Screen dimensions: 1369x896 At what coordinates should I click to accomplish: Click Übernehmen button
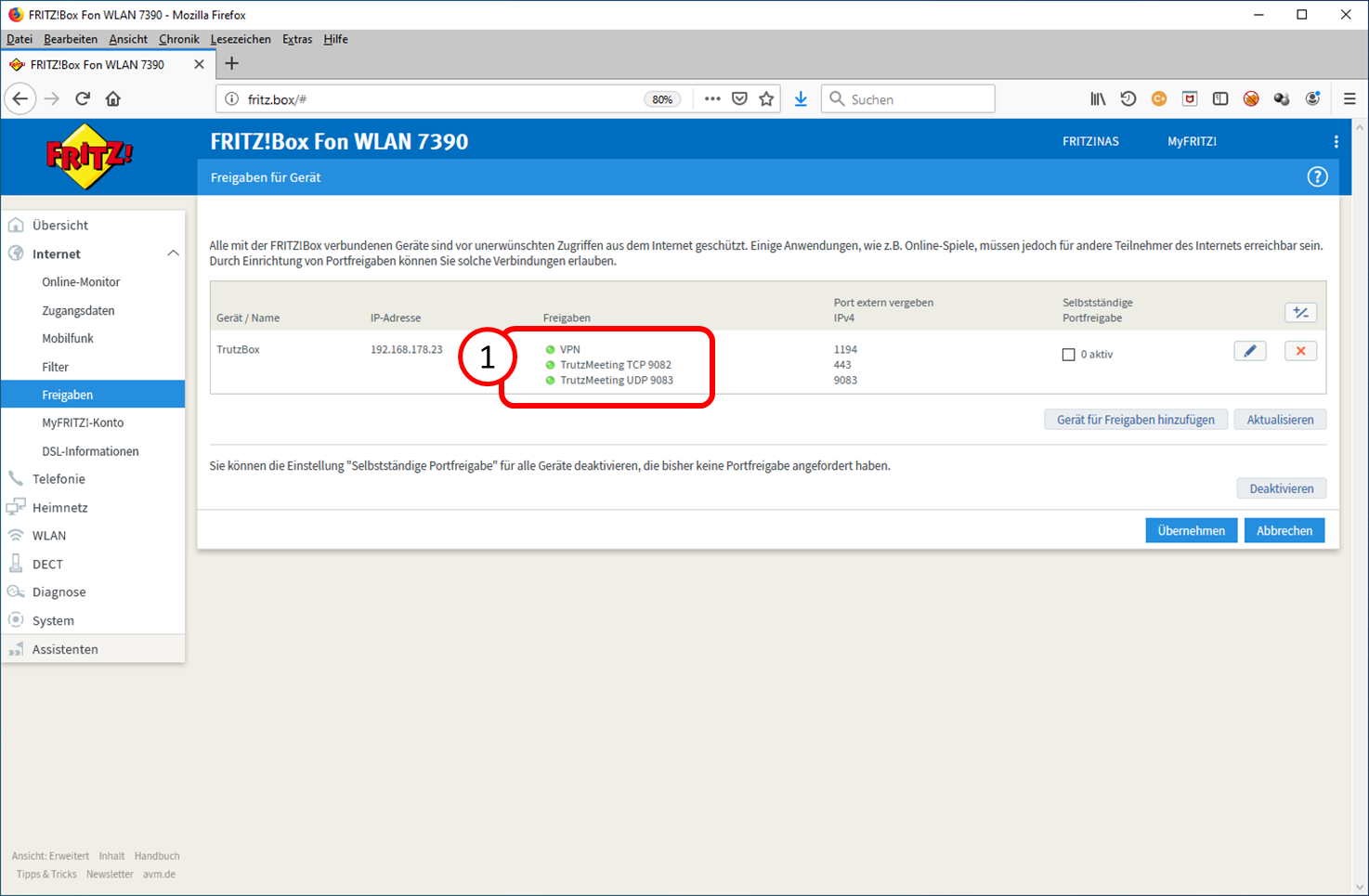(1192, 530)
